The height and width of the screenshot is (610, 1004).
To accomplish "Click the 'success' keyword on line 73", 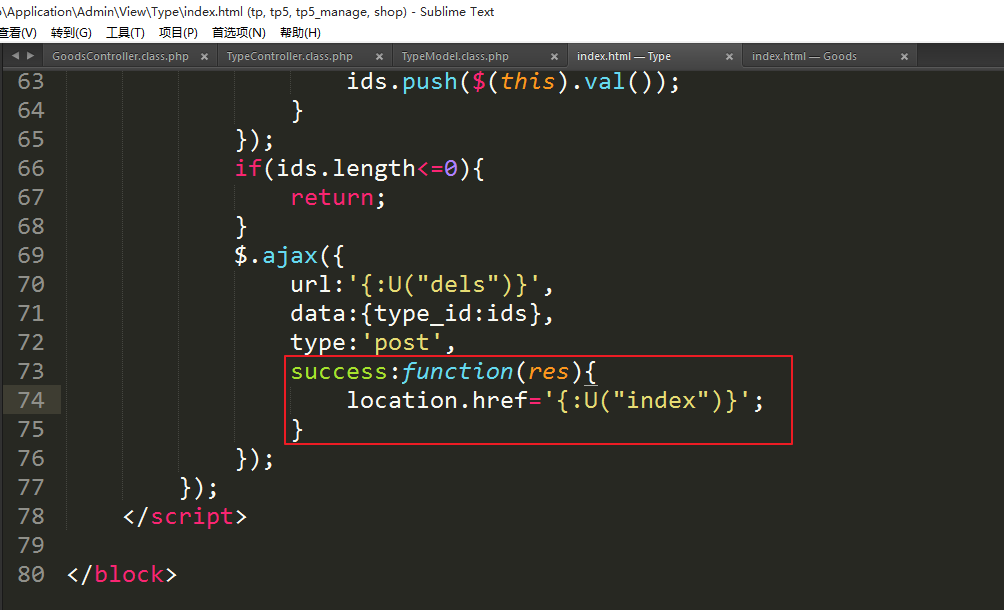I will point(339,371).
